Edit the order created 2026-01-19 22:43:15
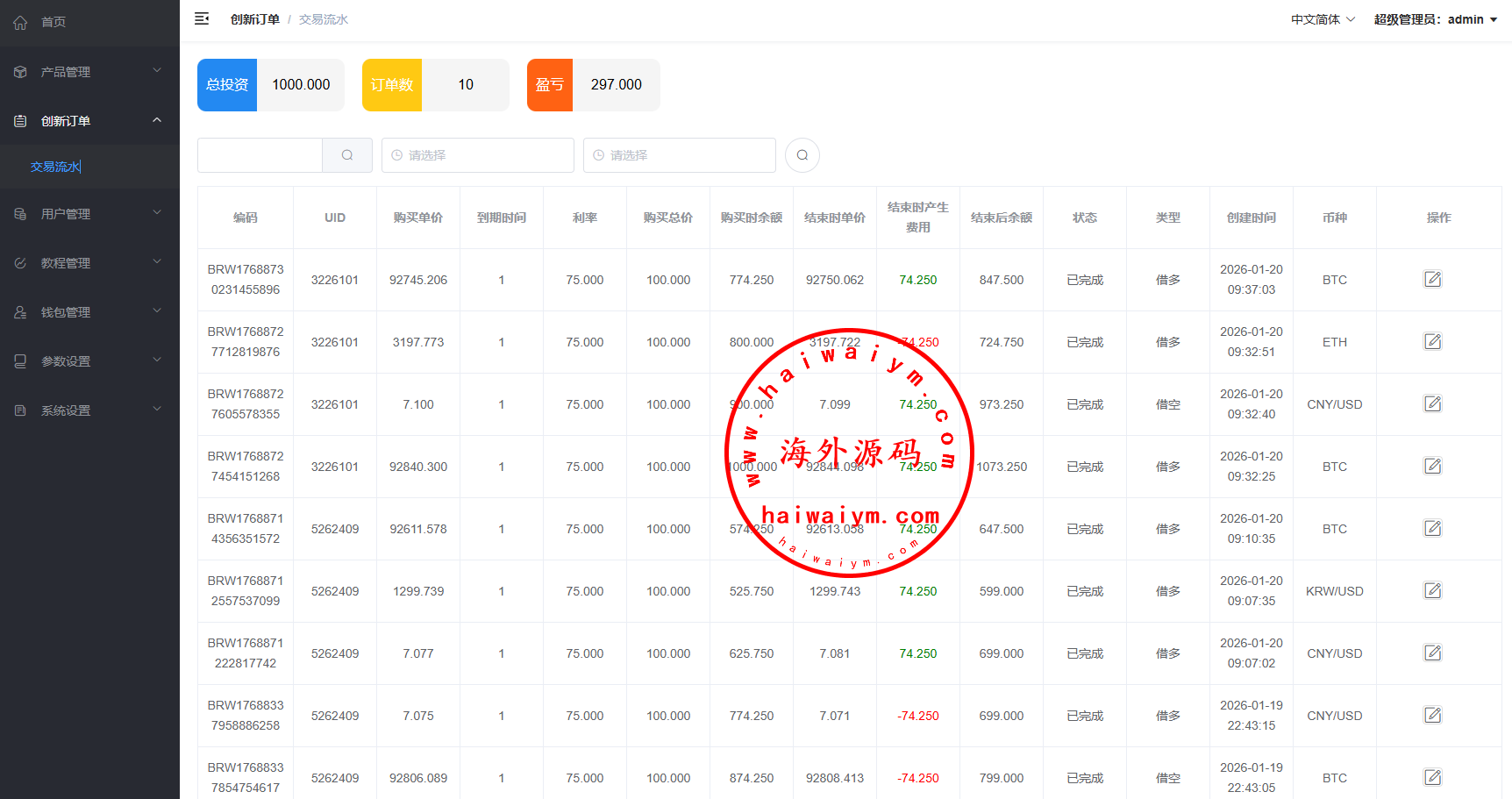 coord(1432,716)
